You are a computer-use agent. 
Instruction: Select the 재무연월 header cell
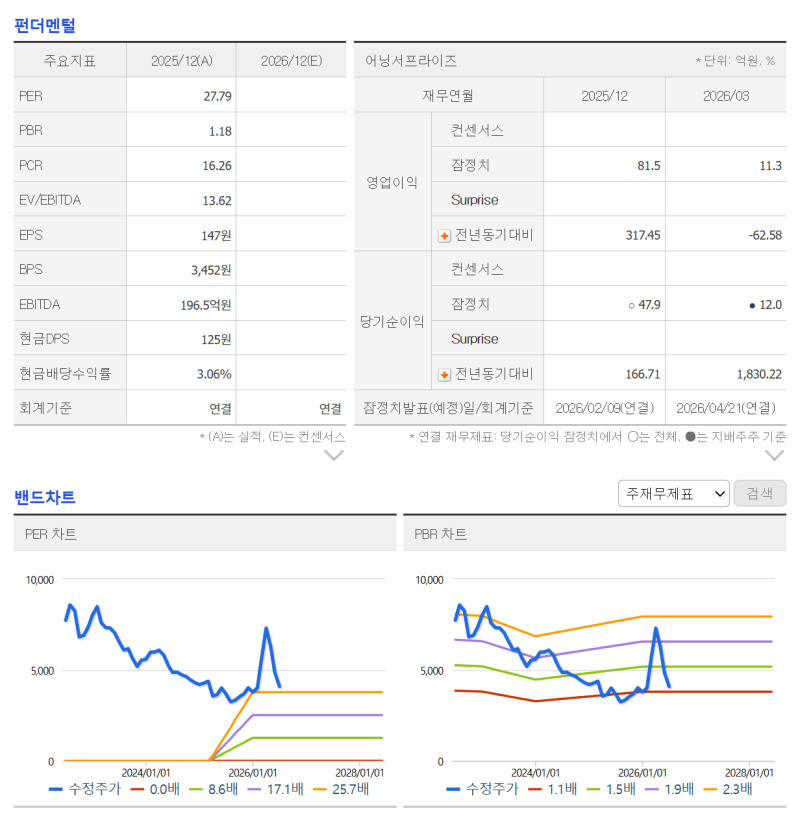tap(448, 96)
